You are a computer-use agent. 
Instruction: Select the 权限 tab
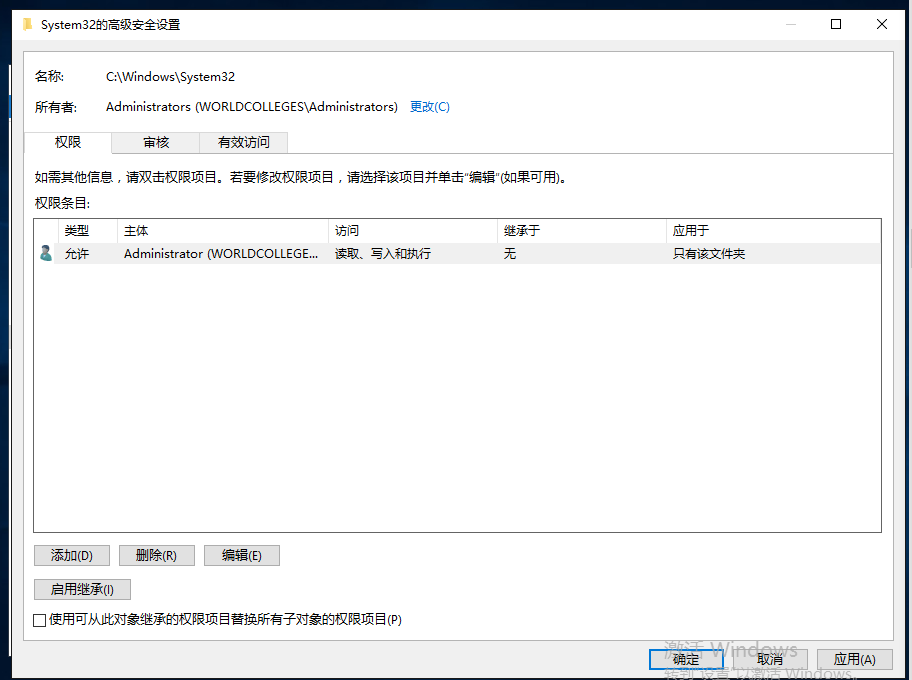67,142
